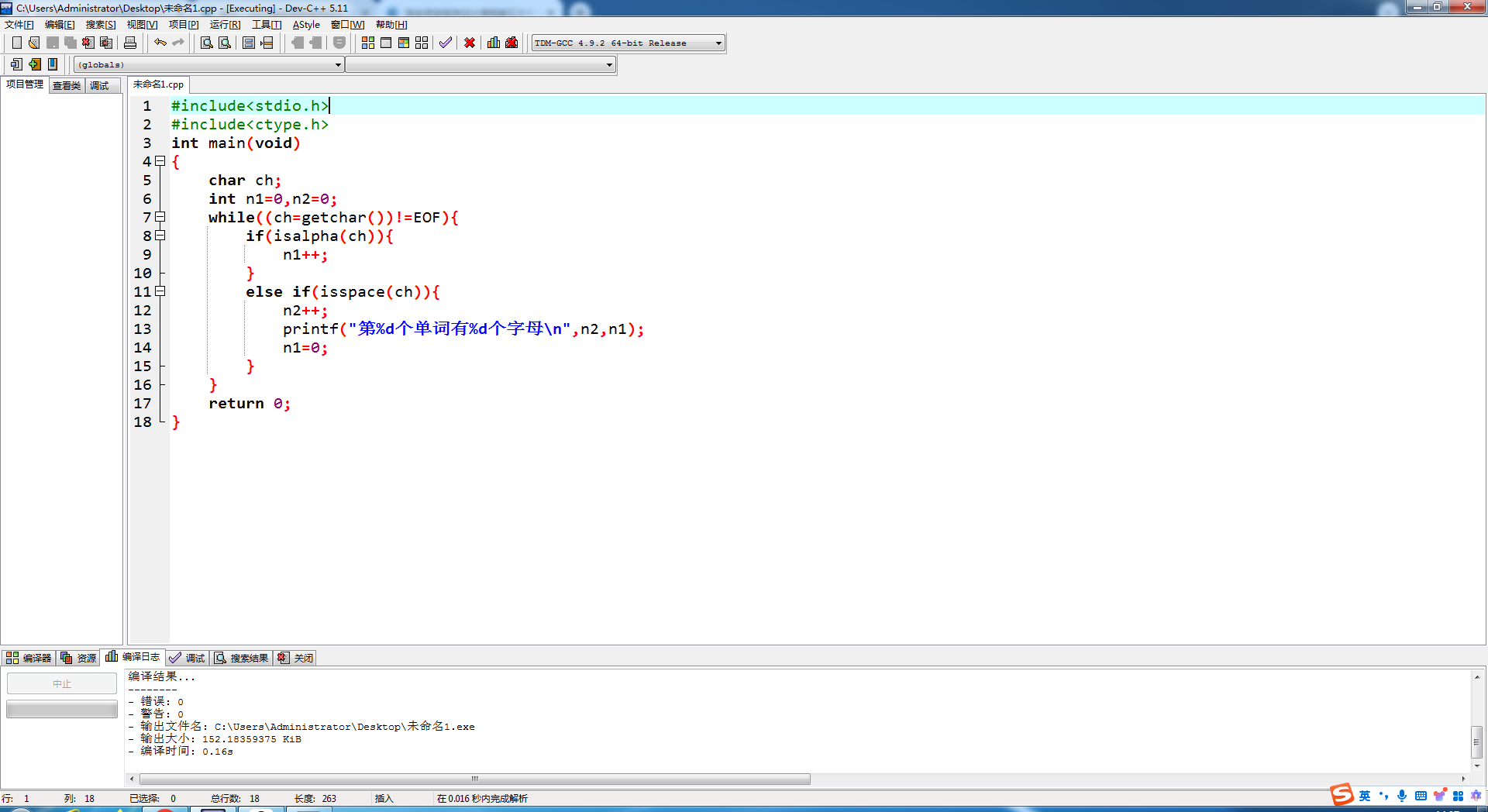Image resolution: width=1488 pixels, height=812 pixels.
Task: Switch to the 项目管理 side tab
Action: pos(25,84)
